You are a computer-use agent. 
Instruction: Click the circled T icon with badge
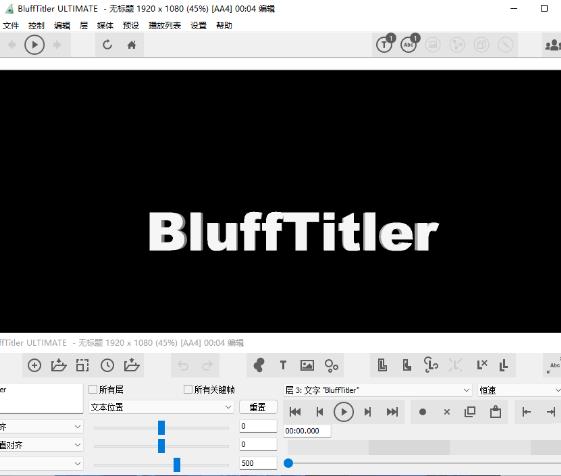point(385,44)
